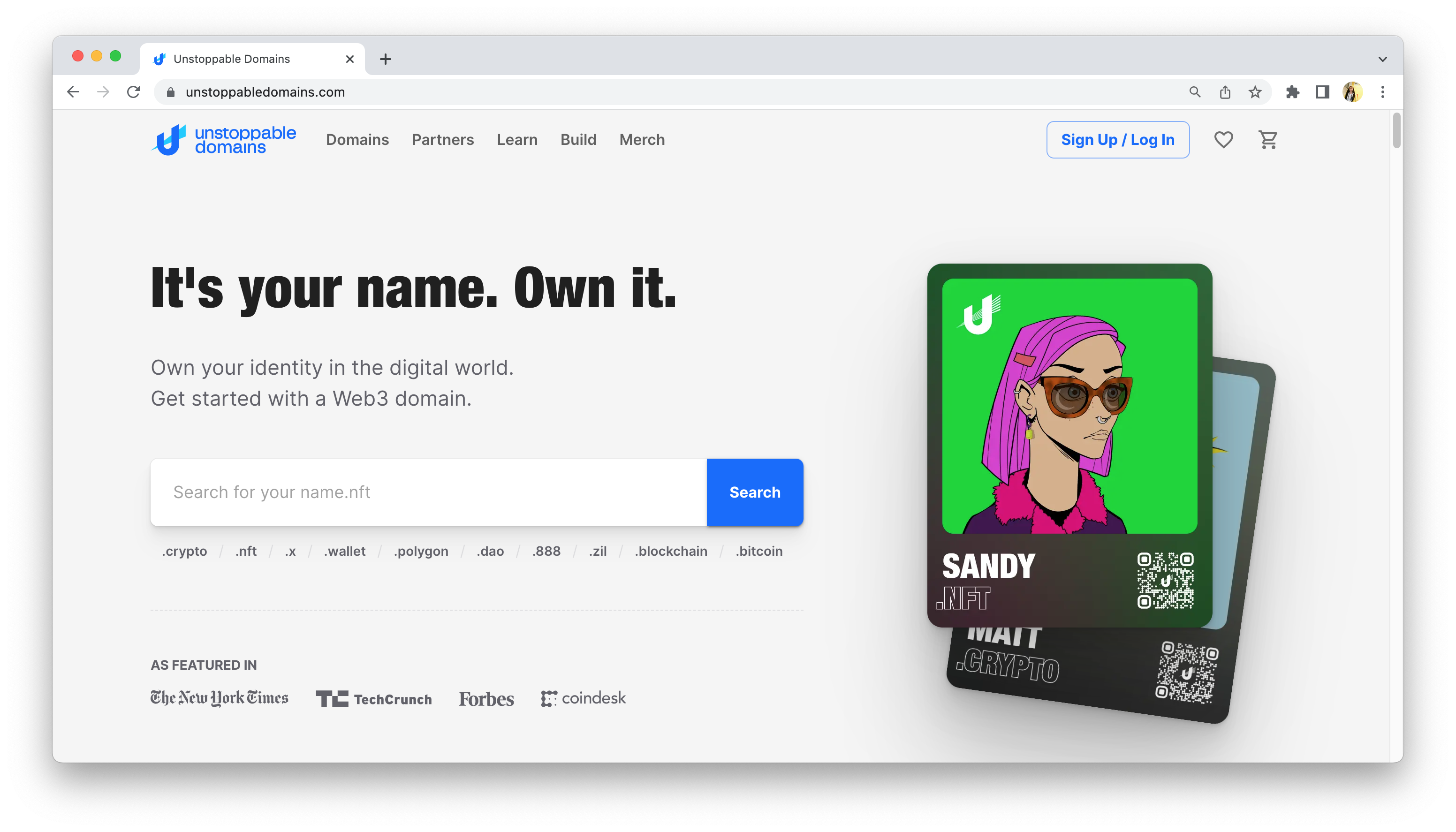Click the browser share icon
Image resolution: width=1456 pixels, height=832 pixels.
click(1225, 92)
